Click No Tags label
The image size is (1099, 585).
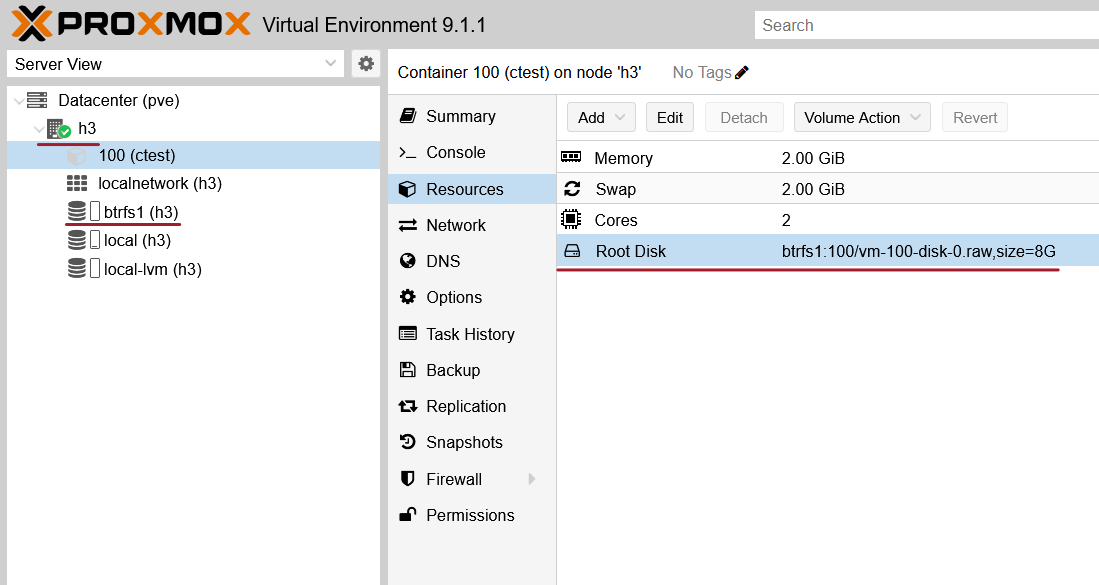point(702,72)
